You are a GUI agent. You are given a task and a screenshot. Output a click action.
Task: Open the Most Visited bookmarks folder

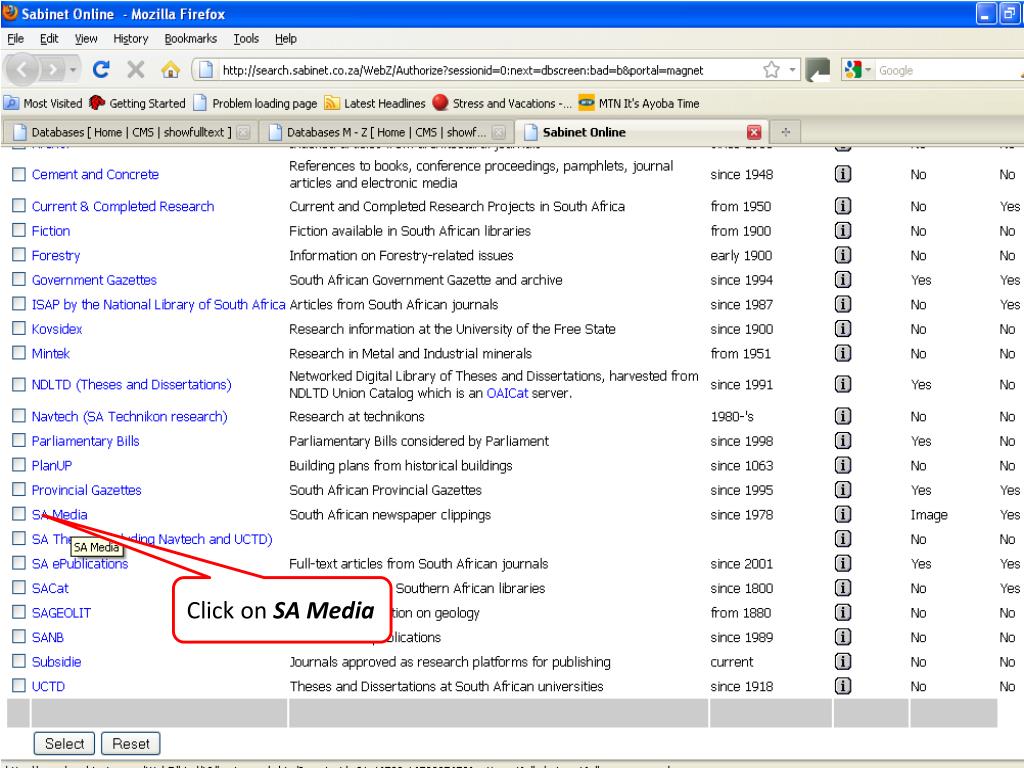[x=43, y=103]
